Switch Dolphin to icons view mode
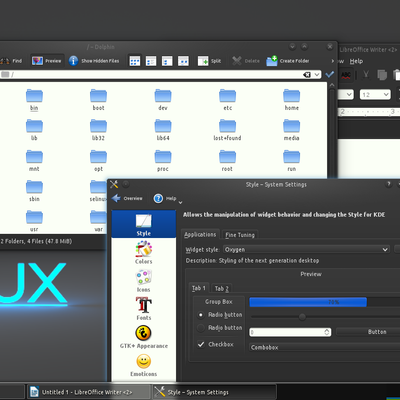This screenshot has width=400, height=400. click(135, 61)
